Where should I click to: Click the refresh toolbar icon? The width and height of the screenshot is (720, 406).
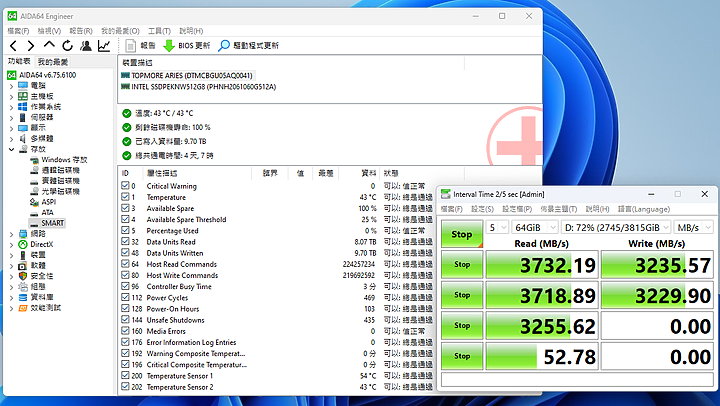pyautogui.click(x=68, y=45)
